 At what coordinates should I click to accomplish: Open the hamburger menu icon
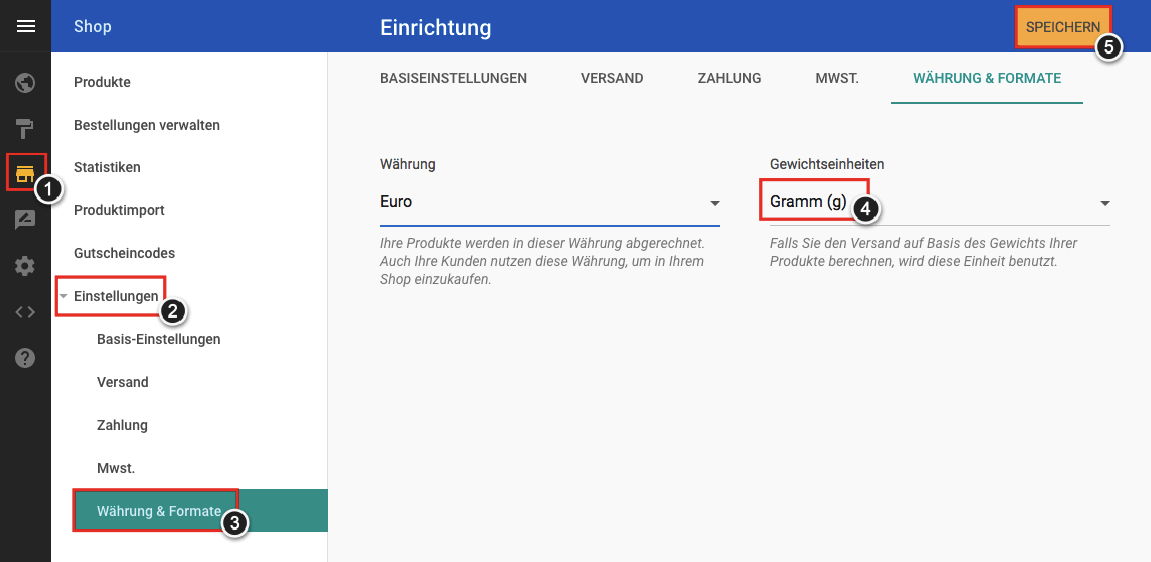[26, 26]
